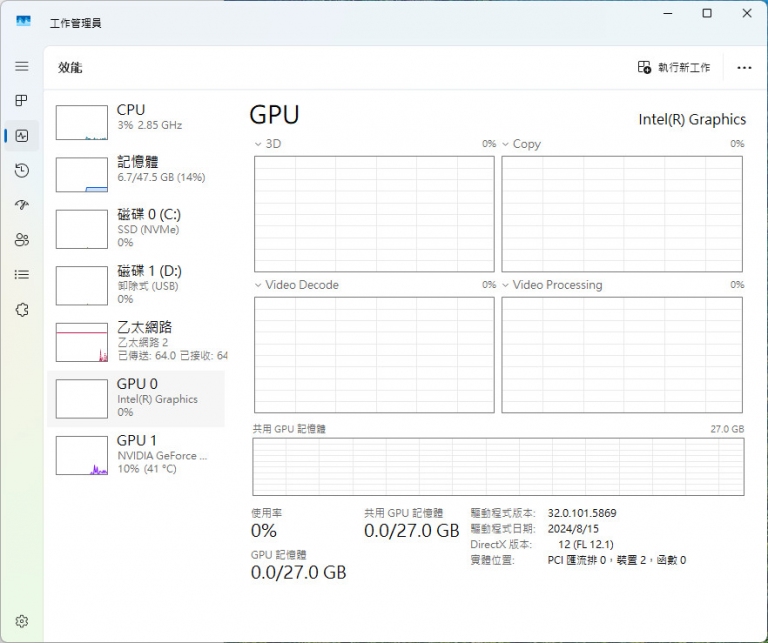Select the 乙太網路 item
This screenshot has height=643, width=768.
pos(136,342)
